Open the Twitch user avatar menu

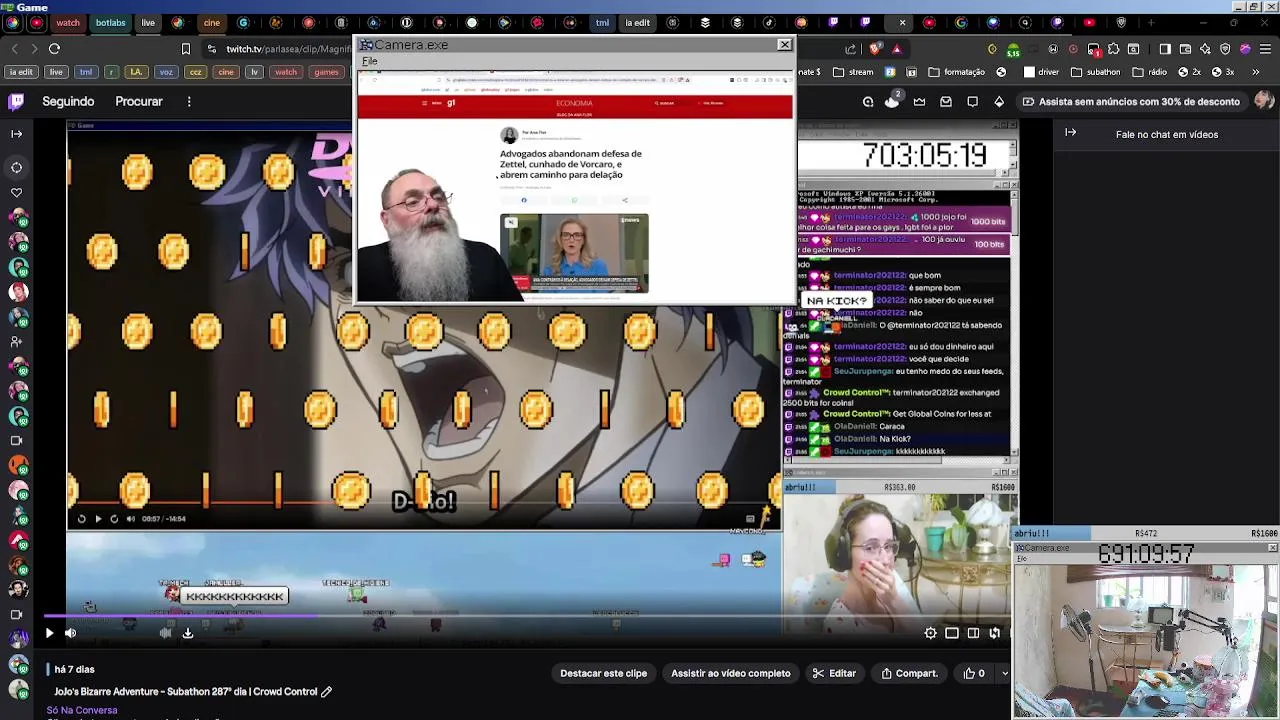(x=1264, y=101)
